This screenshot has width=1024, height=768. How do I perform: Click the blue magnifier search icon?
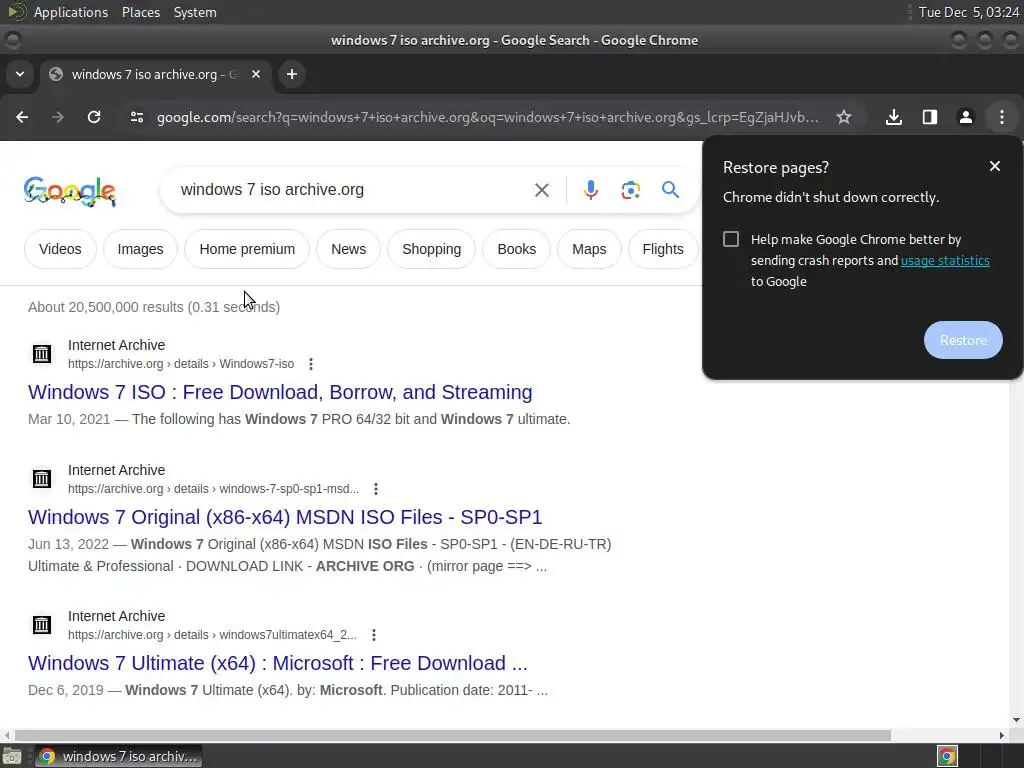(x=671, y=190)
